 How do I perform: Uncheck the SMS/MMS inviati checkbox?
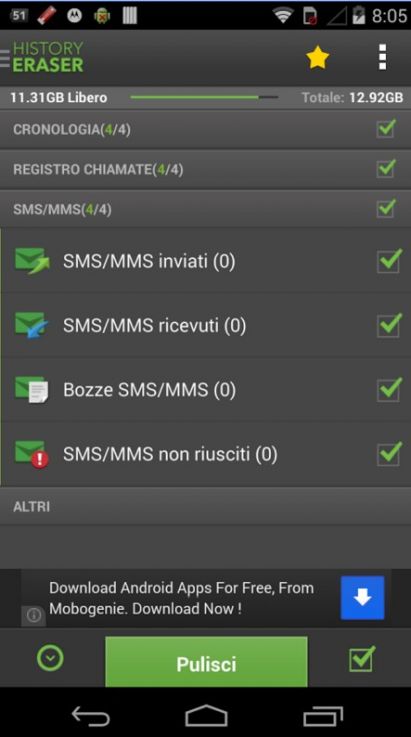389,261
